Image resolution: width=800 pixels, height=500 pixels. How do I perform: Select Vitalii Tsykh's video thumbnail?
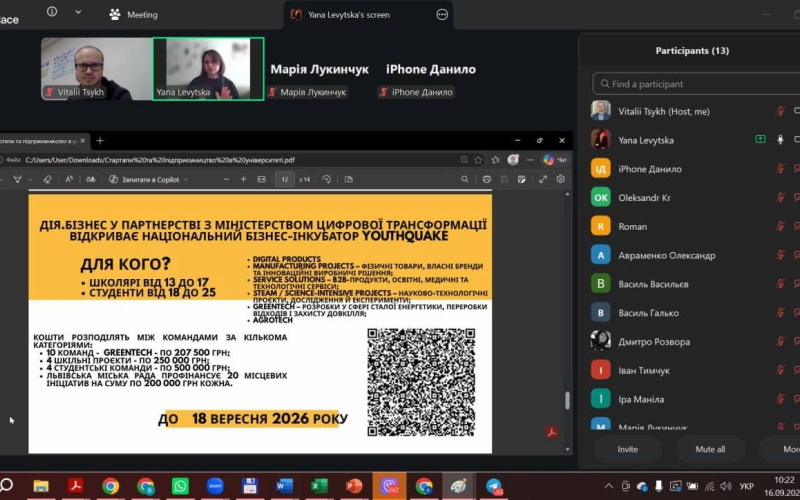pyautogui.click(x=96, y=69)
